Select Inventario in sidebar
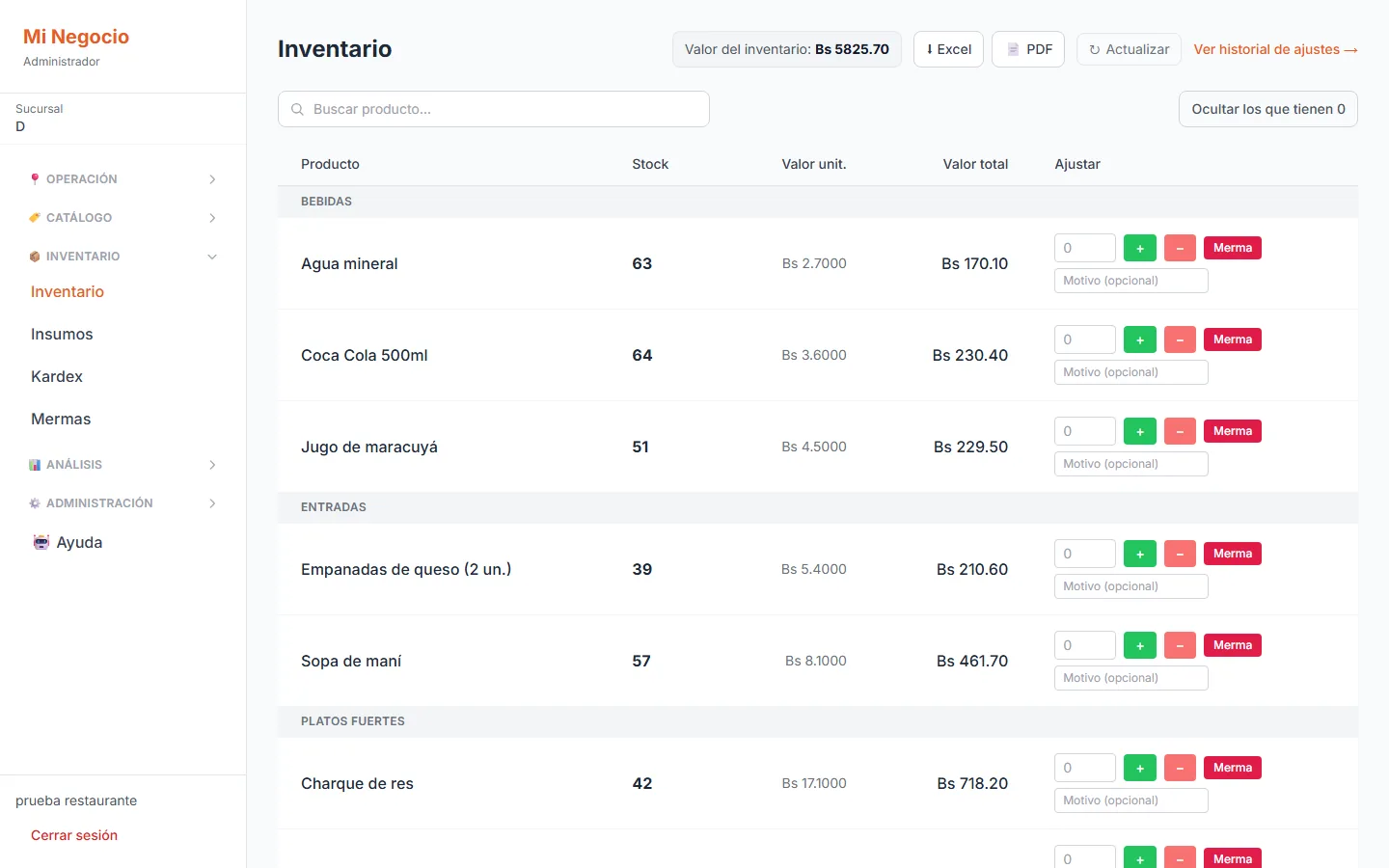1389x868 pixels. 68,291
